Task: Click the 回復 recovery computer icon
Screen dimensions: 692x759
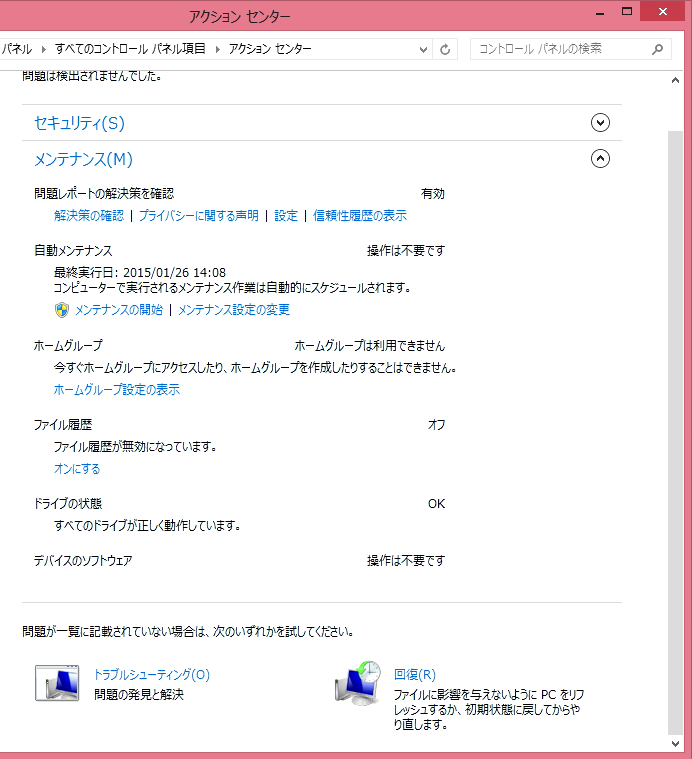Action: [x=358, y=683]
